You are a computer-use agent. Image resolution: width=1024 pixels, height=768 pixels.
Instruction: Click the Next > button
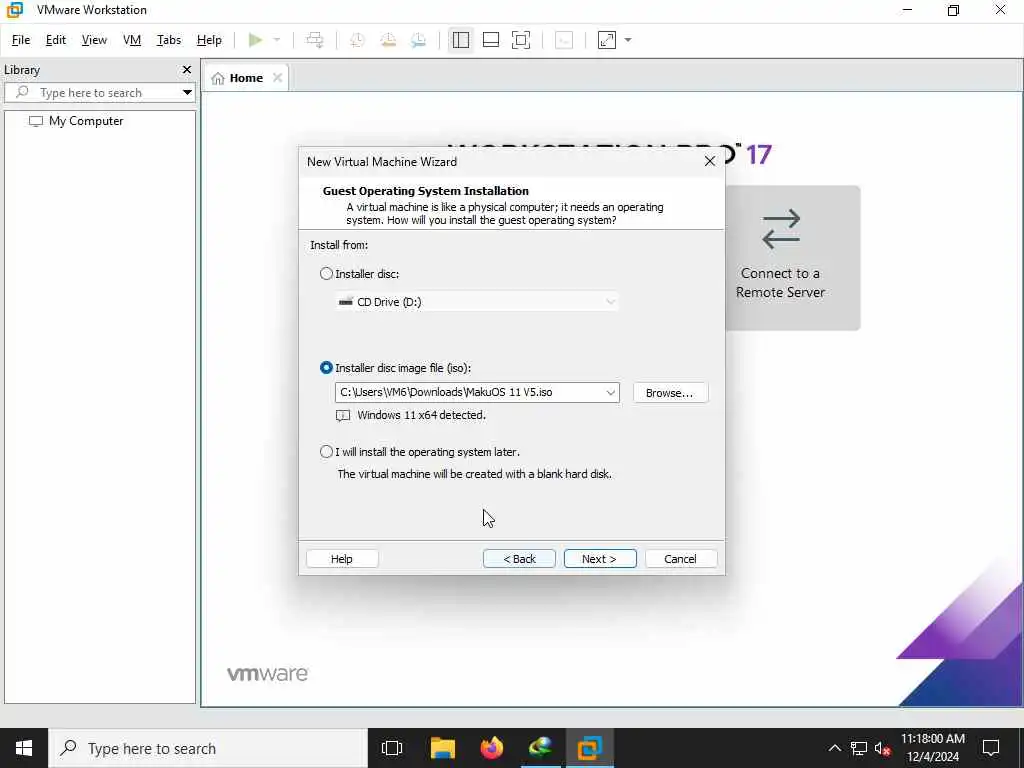point(600,558)
